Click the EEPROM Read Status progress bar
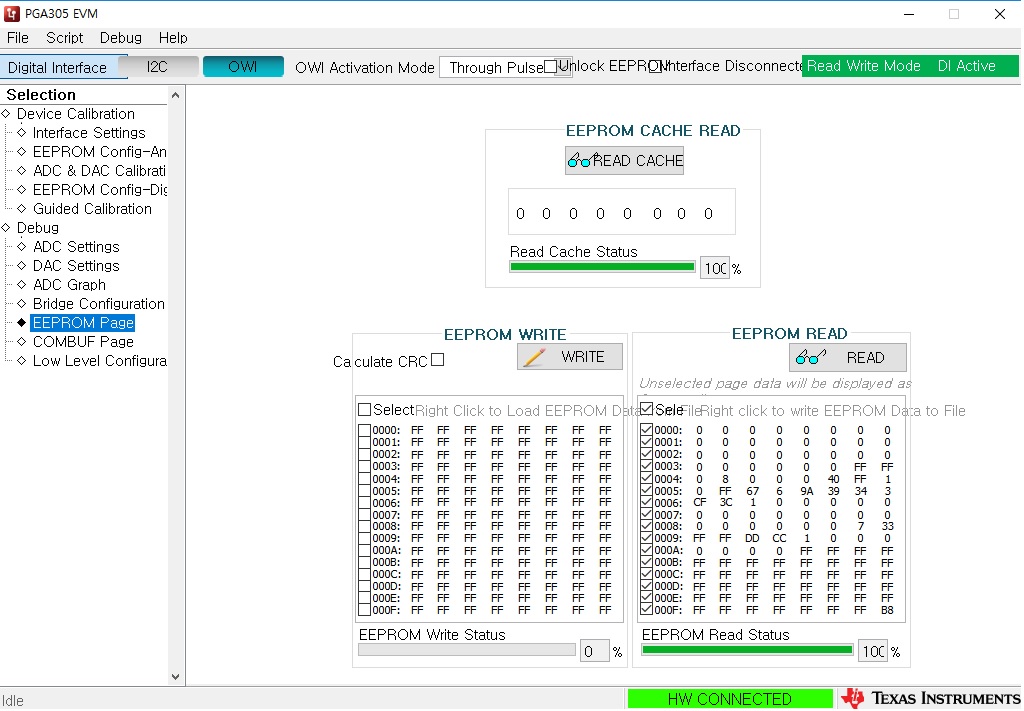Image resolution: width=1024 pixels, height=711 pixels. (747, 650)
